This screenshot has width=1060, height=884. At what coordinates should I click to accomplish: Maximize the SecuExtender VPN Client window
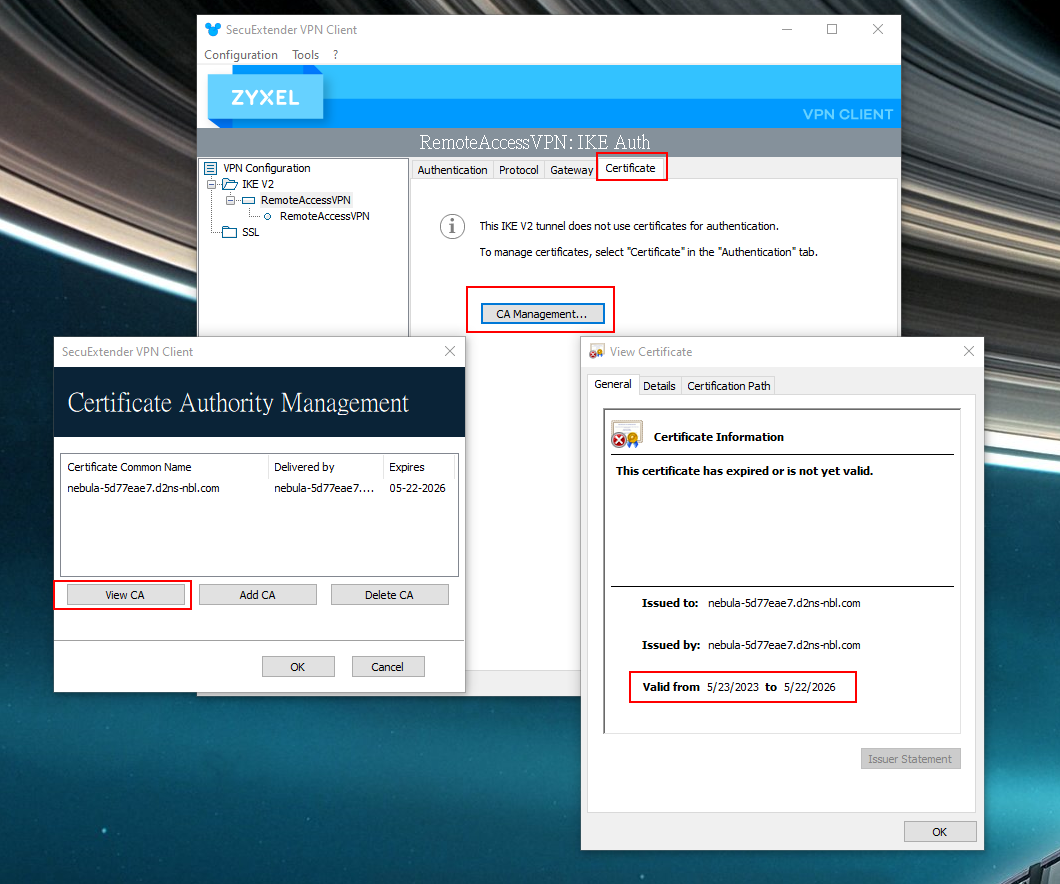click(x=832, y=29)
